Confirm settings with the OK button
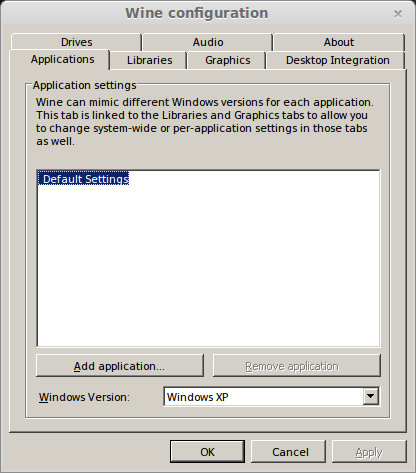This screenshot has height=473, width=416. (x=207, y=452)
